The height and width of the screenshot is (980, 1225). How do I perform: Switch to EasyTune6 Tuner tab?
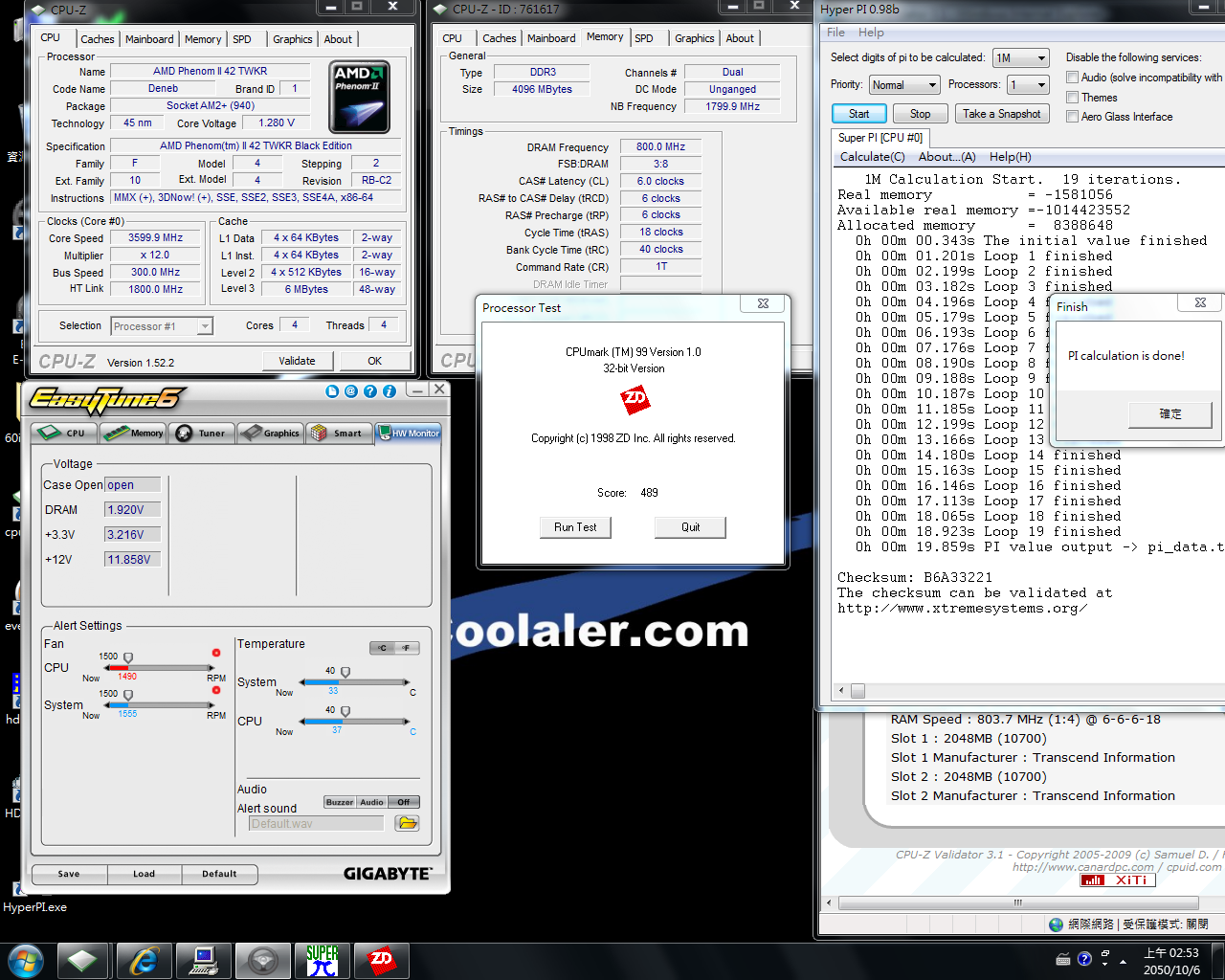[x=202, y=434]
